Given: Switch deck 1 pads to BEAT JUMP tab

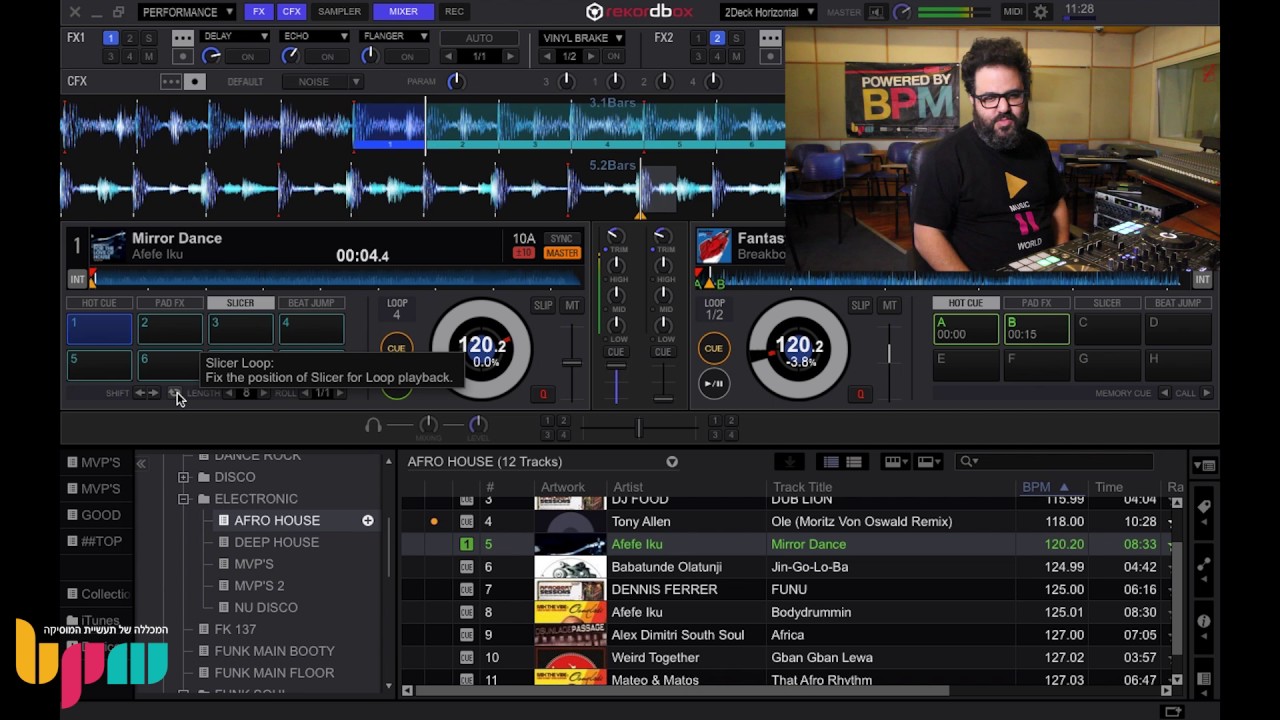Looking at the screenshot, I should pyautogui.click(x=311, y=303).
